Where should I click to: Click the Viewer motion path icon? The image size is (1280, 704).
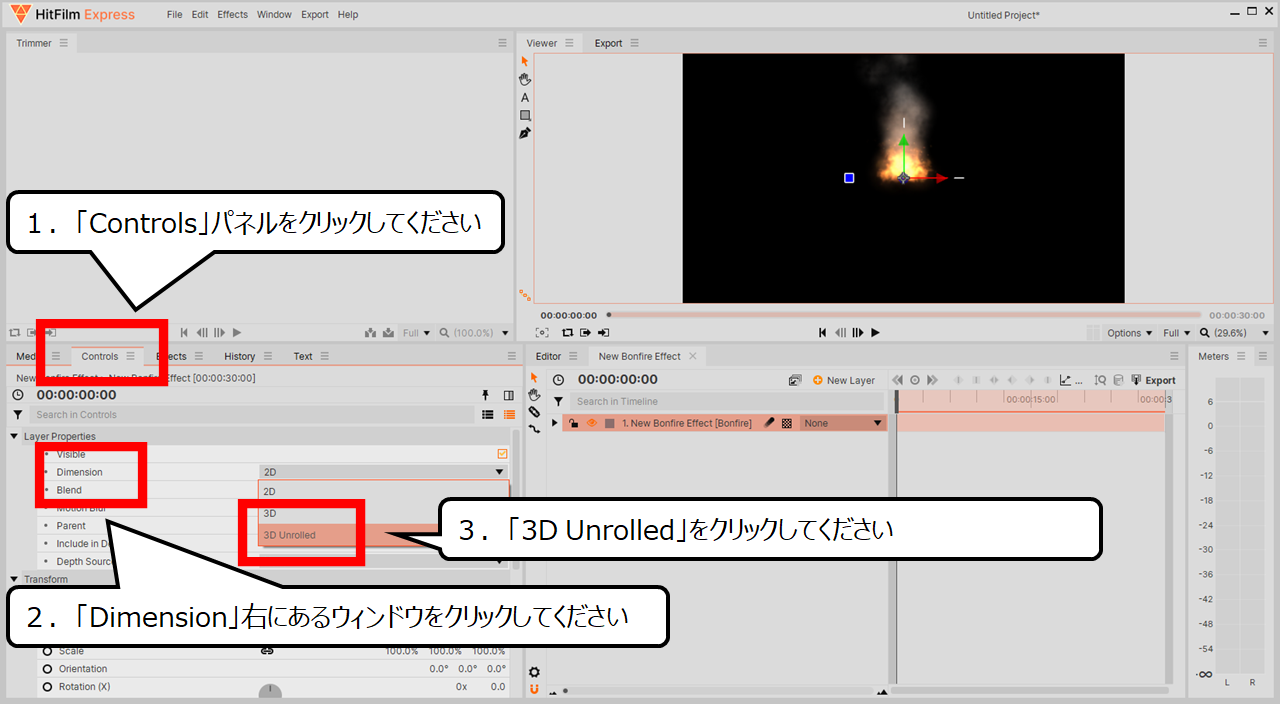coord(524,295)
